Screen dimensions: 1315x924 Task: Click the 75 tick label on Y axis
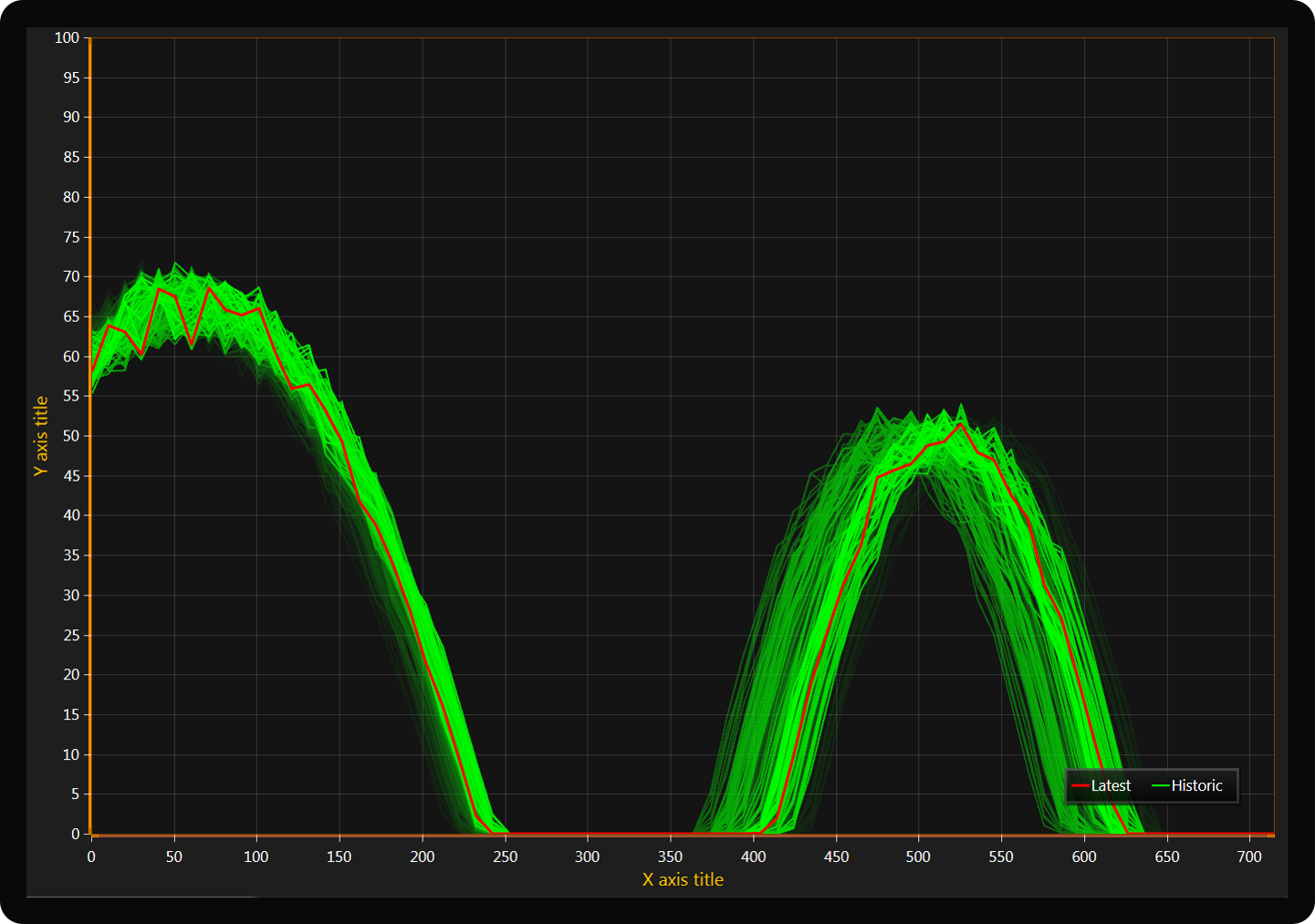(71, 237)
